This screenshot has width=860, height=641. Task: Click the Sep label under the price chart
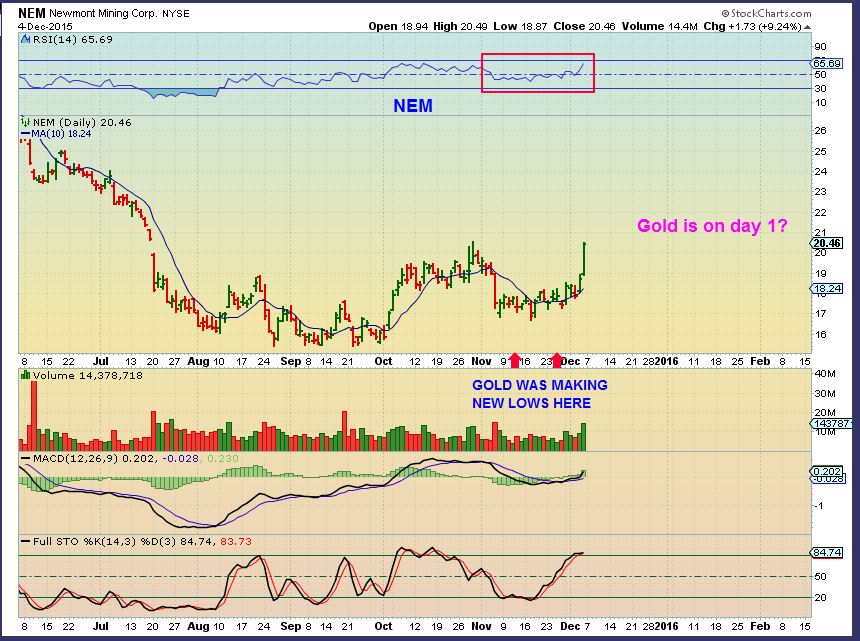point(291,361)
